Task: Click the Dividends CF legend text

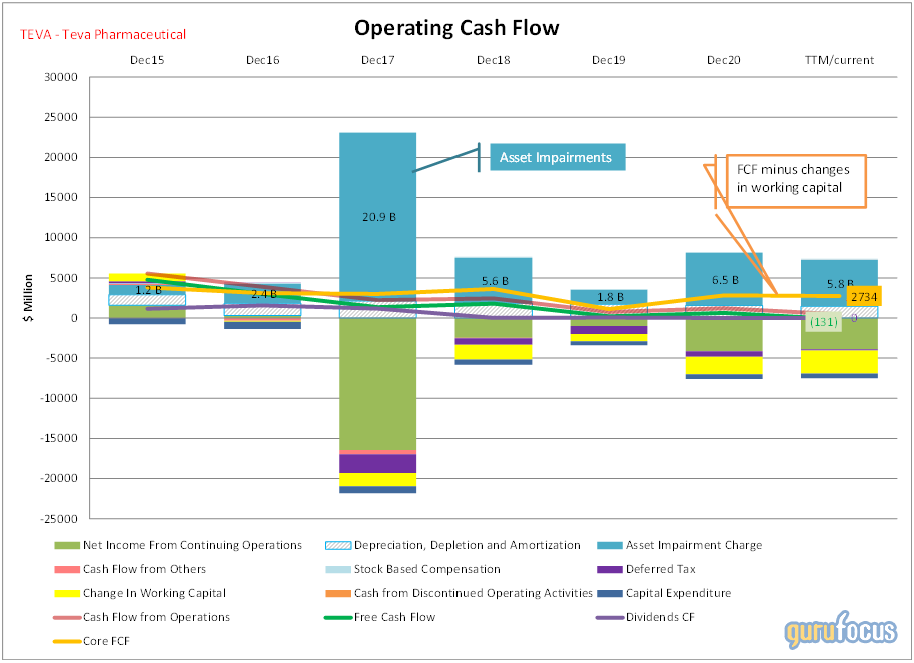Action: click(660, 617)
